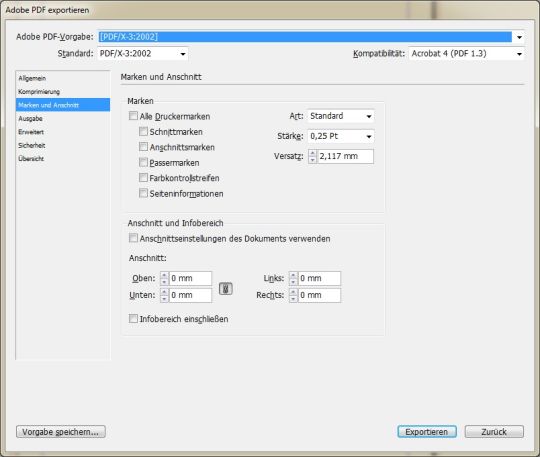Click the Links bleed field
540x457 pixels.
pos(319,278)
